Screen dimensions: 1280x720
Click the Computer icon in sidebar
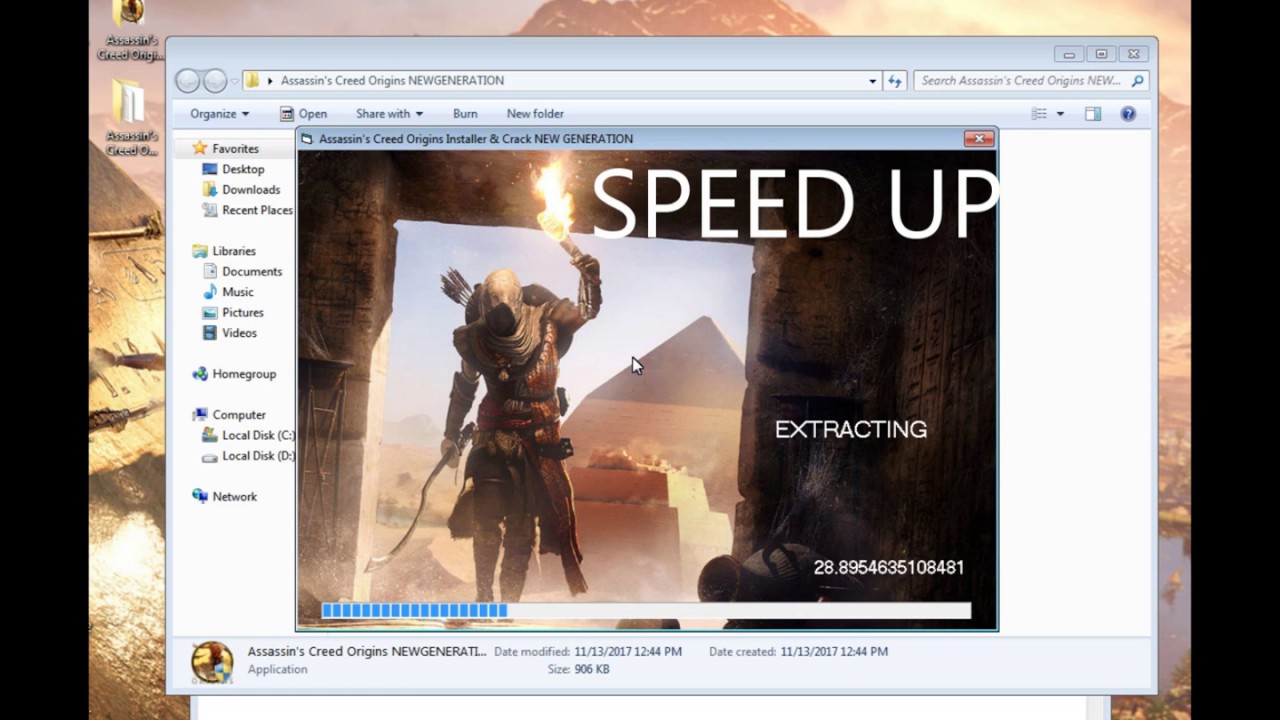point(200,415)
